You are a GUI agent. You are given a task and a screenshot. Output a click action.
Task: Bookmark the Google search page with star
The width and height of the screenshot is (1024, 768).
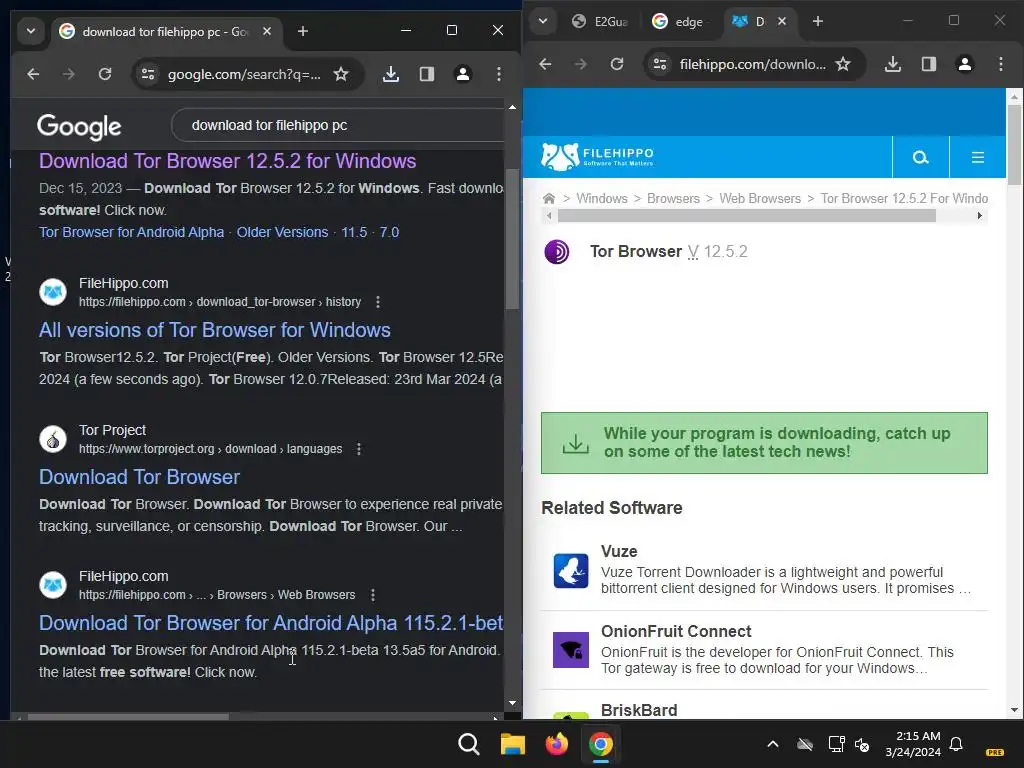(341, 74)
